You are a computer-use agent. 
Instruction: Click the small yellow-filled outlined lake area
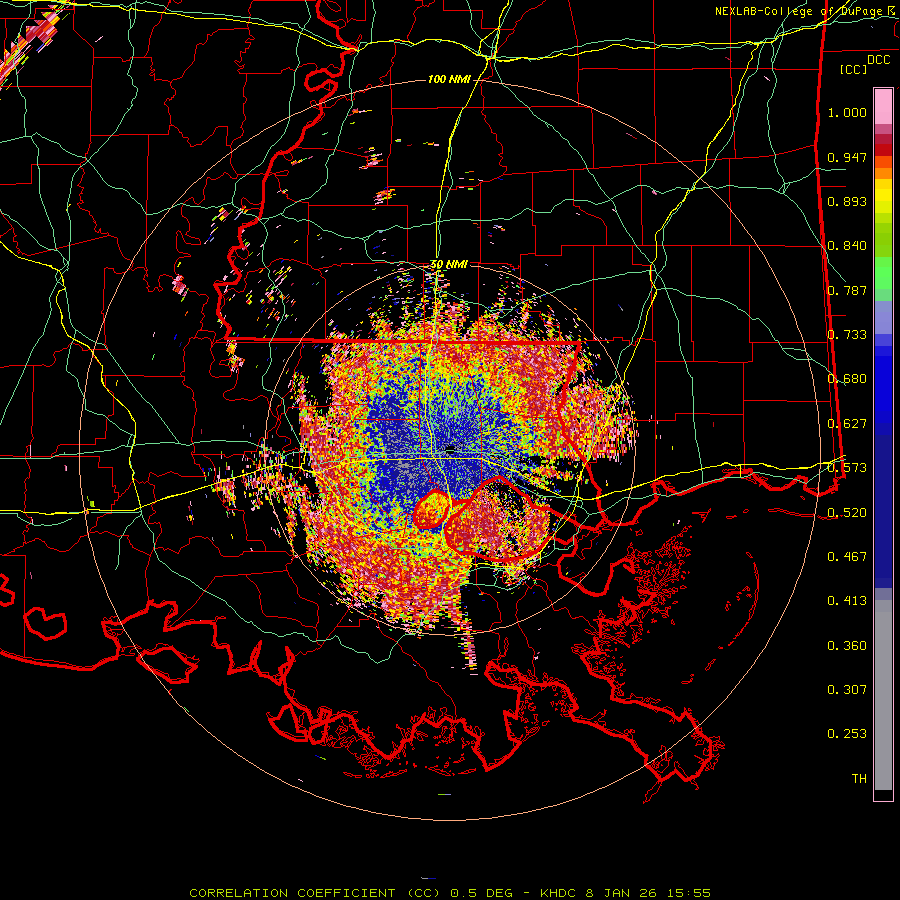tap(431, 509)
